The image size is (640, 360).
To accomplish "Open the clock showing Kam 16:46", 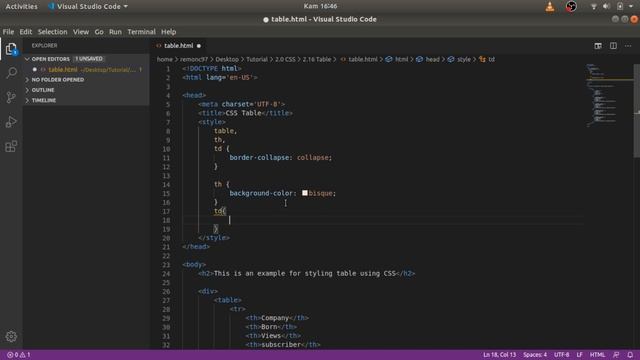I will coord(320,6).
